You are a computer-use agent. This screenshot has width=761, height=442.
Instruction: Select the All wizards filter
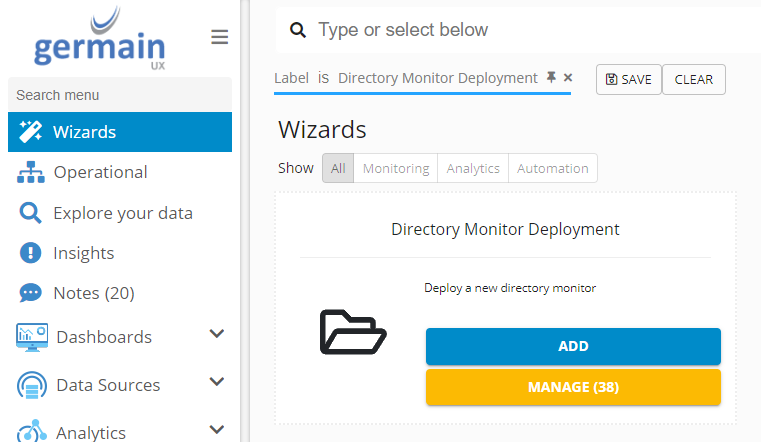coord(338,168)
